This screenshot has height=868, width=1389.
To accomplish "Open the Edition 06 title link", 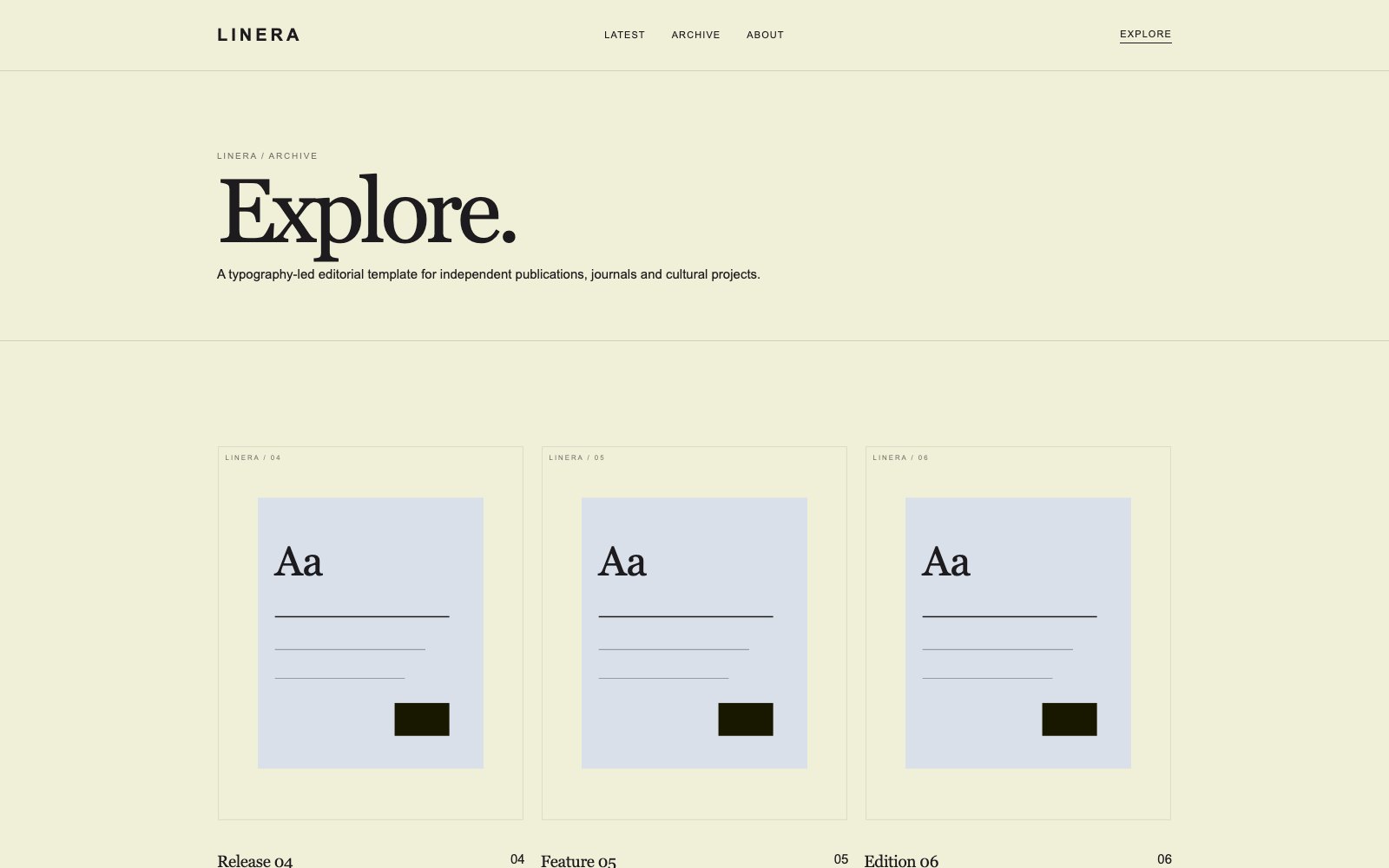I will (901, 860).
